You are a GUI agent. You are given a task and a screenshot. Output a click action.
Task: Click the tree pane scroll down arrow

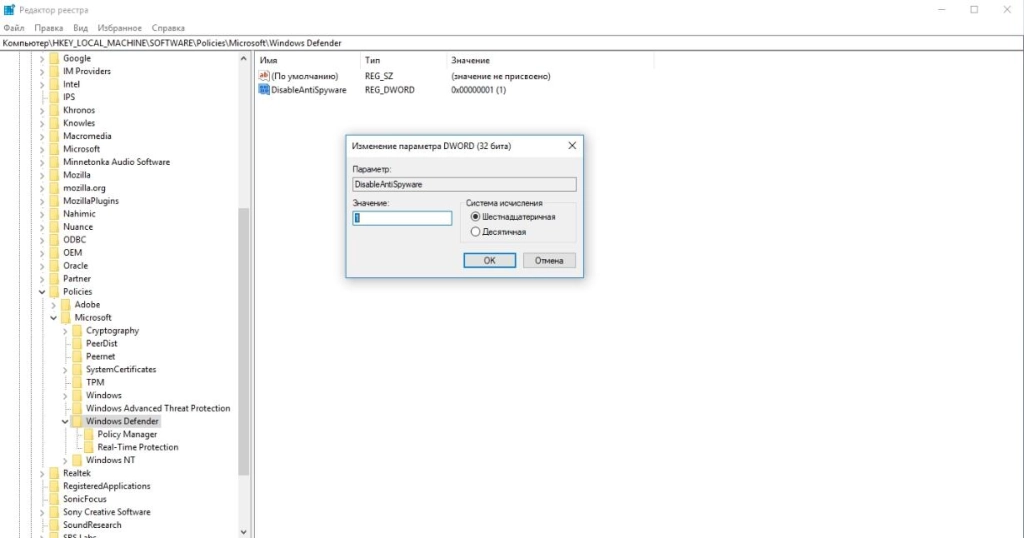point(244,532)
